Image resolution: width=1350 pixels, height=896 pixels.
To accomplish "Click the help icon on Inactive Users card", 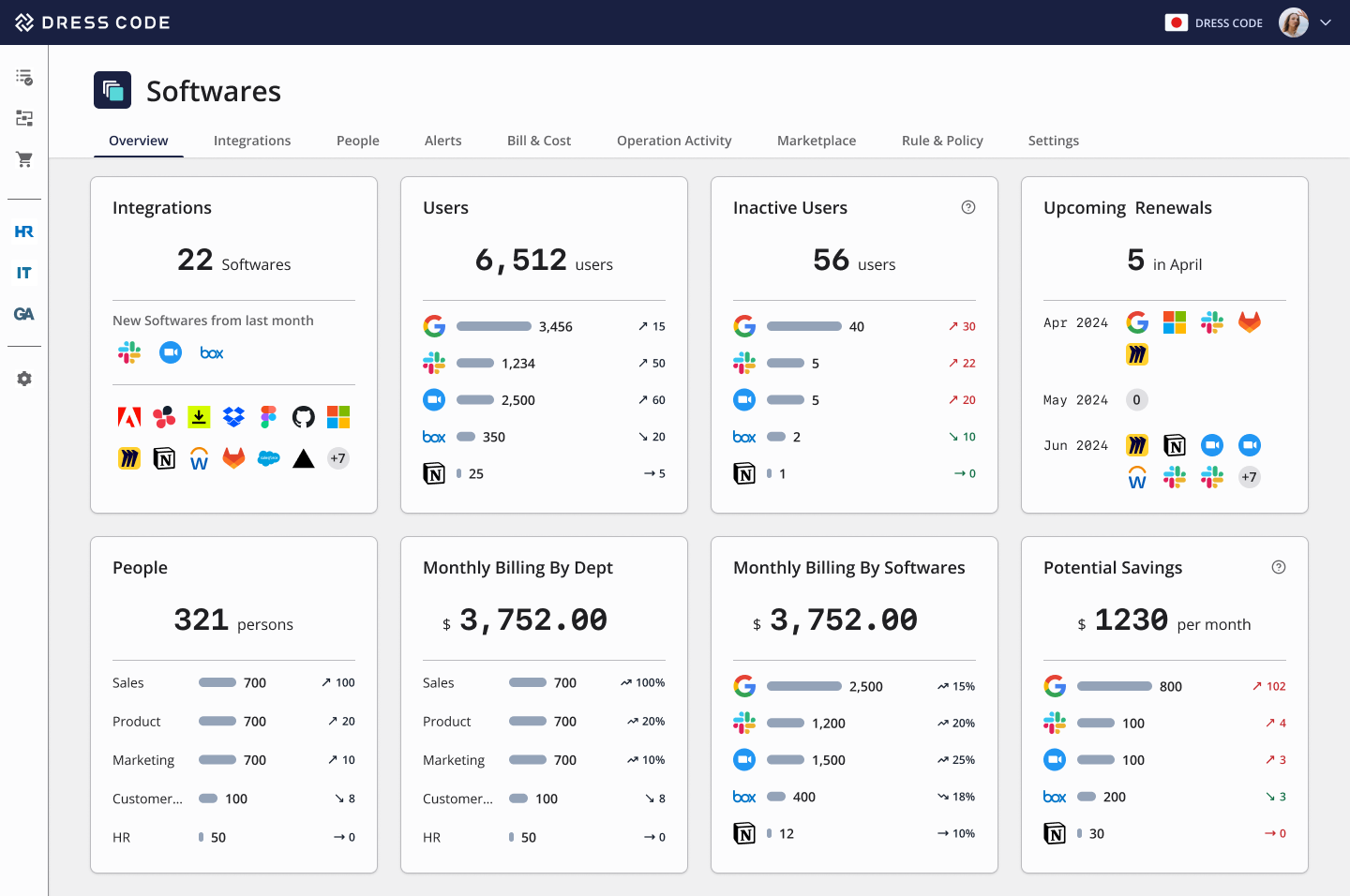I will tap(968, 206).
